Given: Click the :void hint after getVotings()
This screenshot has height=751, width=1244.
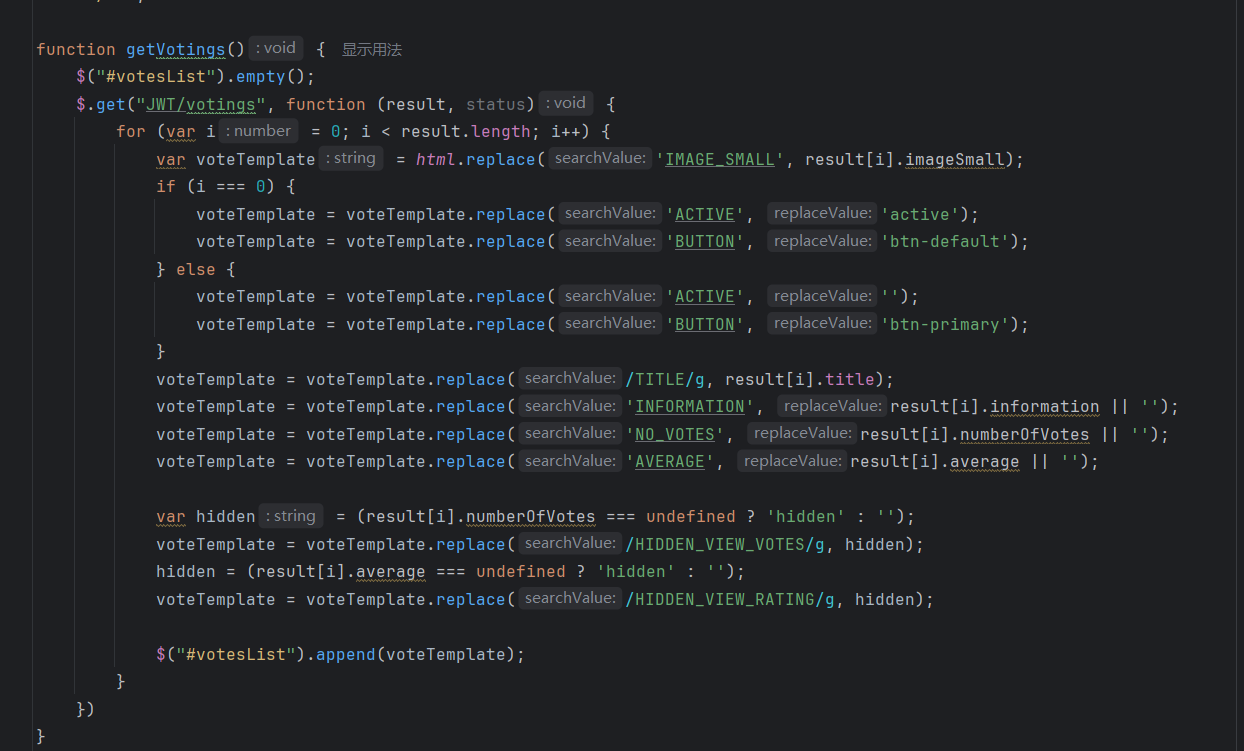Looking at the screenshot, I should pos(276,48).
